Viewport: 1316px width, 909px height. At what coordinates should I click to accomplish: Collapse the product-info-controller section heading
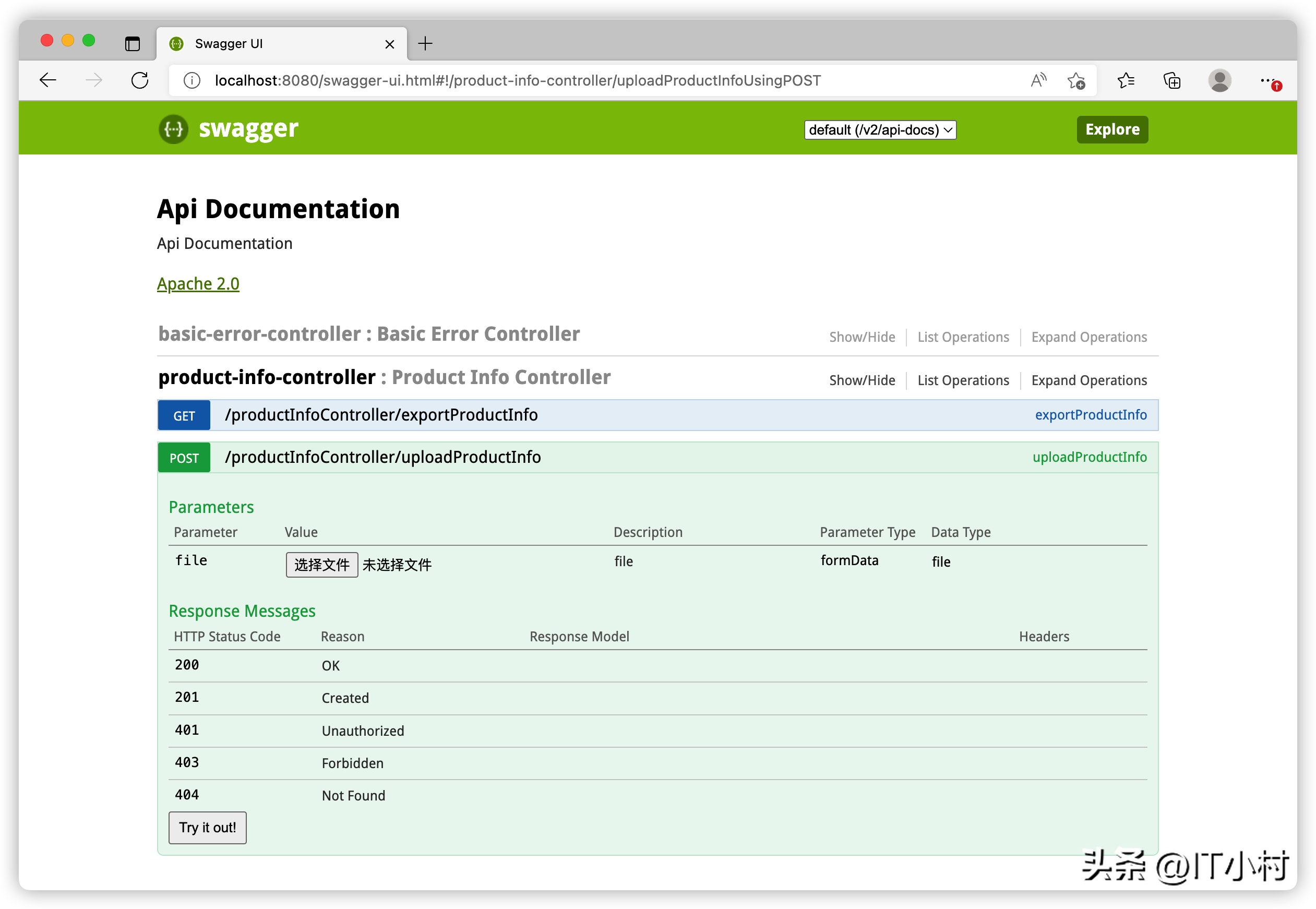[385, 377]
